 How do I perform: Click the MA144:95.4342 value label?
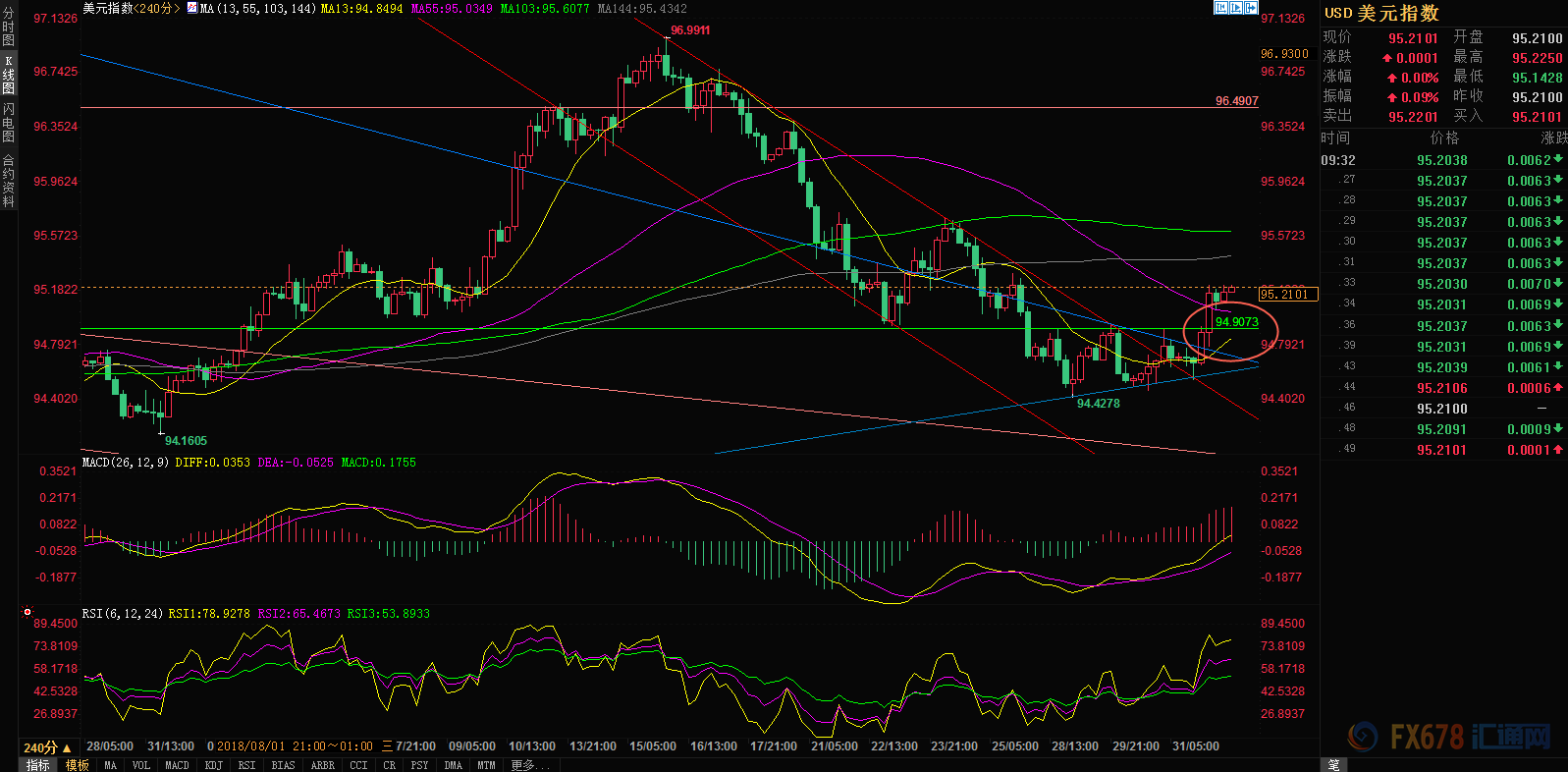tap(642, 8)
